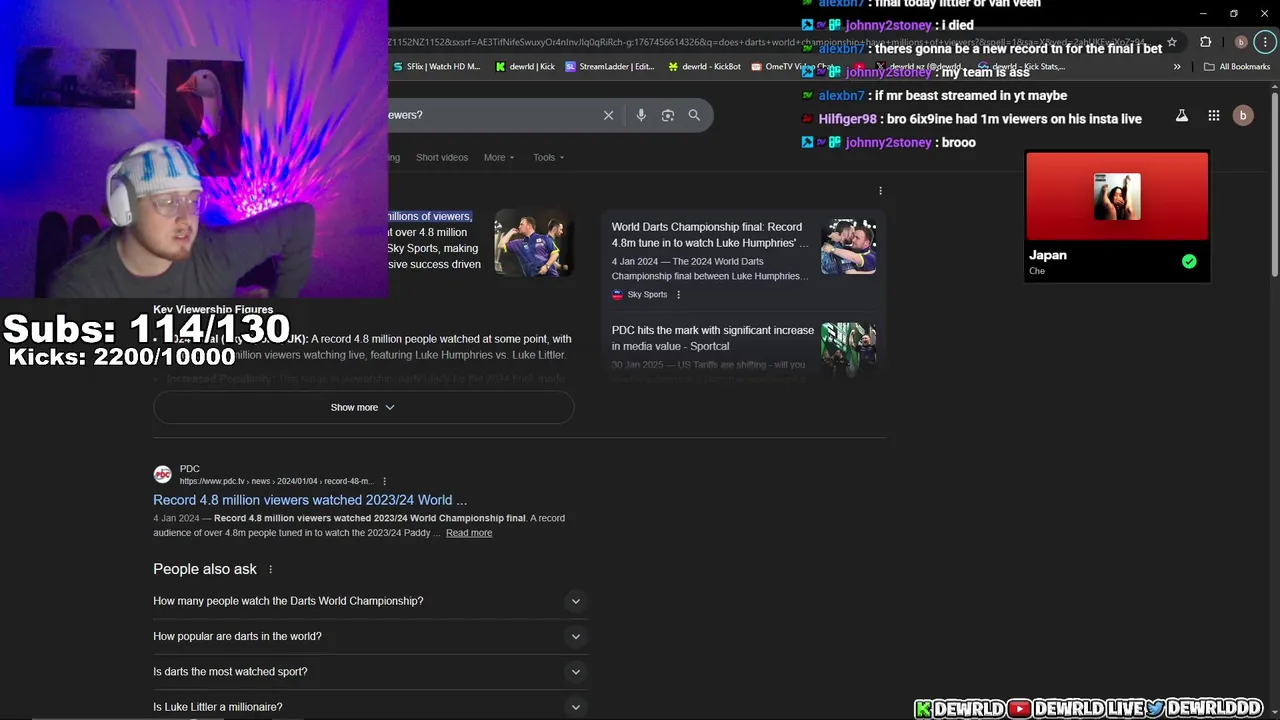
Task: Open Google Search Labs flask icon
Action: pos(1182,115)
